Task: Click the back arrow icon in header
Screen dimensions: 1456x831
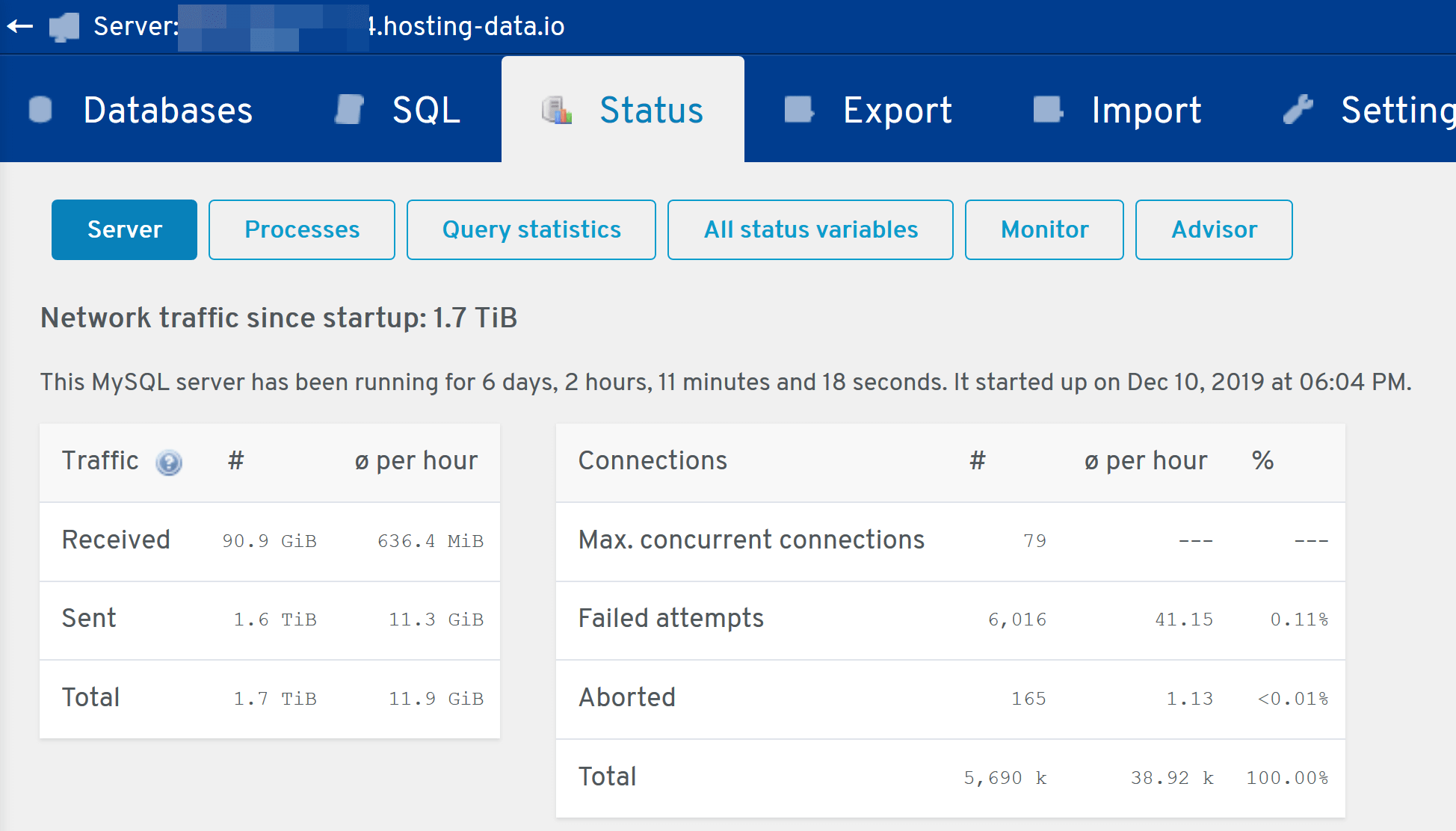Action: (x=20, y=26)
